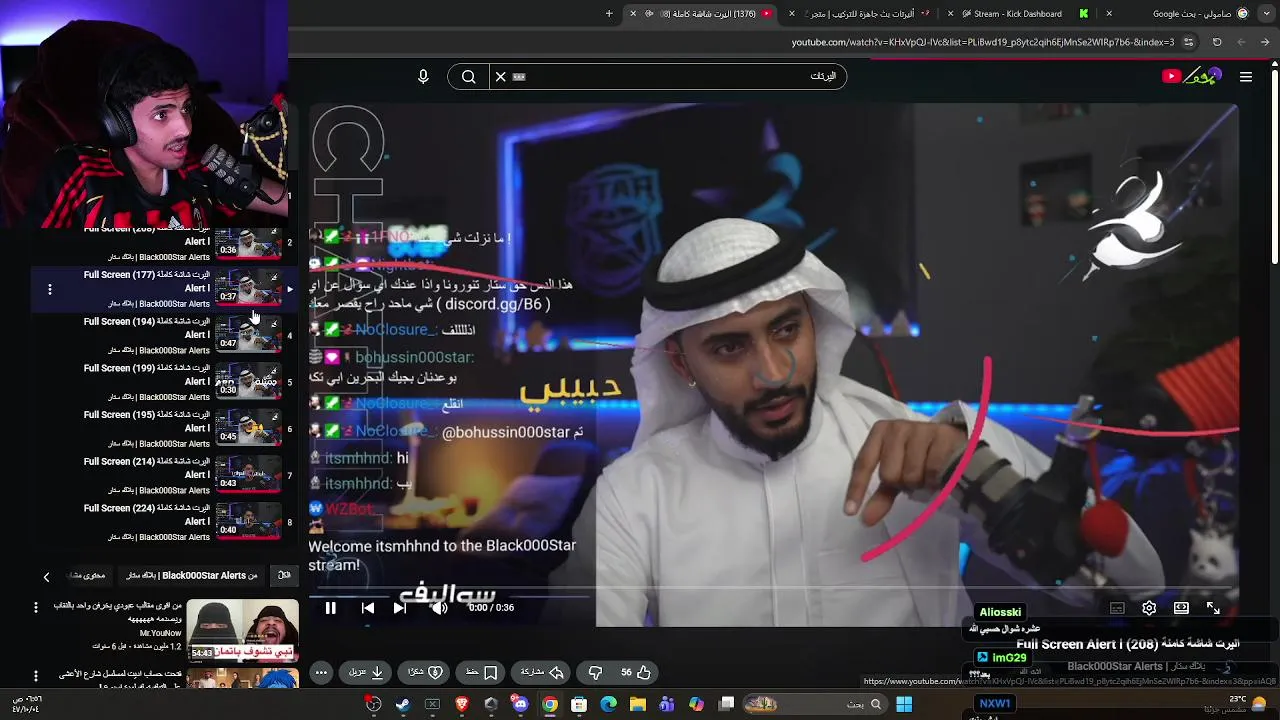Open a new browser tab
1280x720 pixels.
[x=609, y=14]
